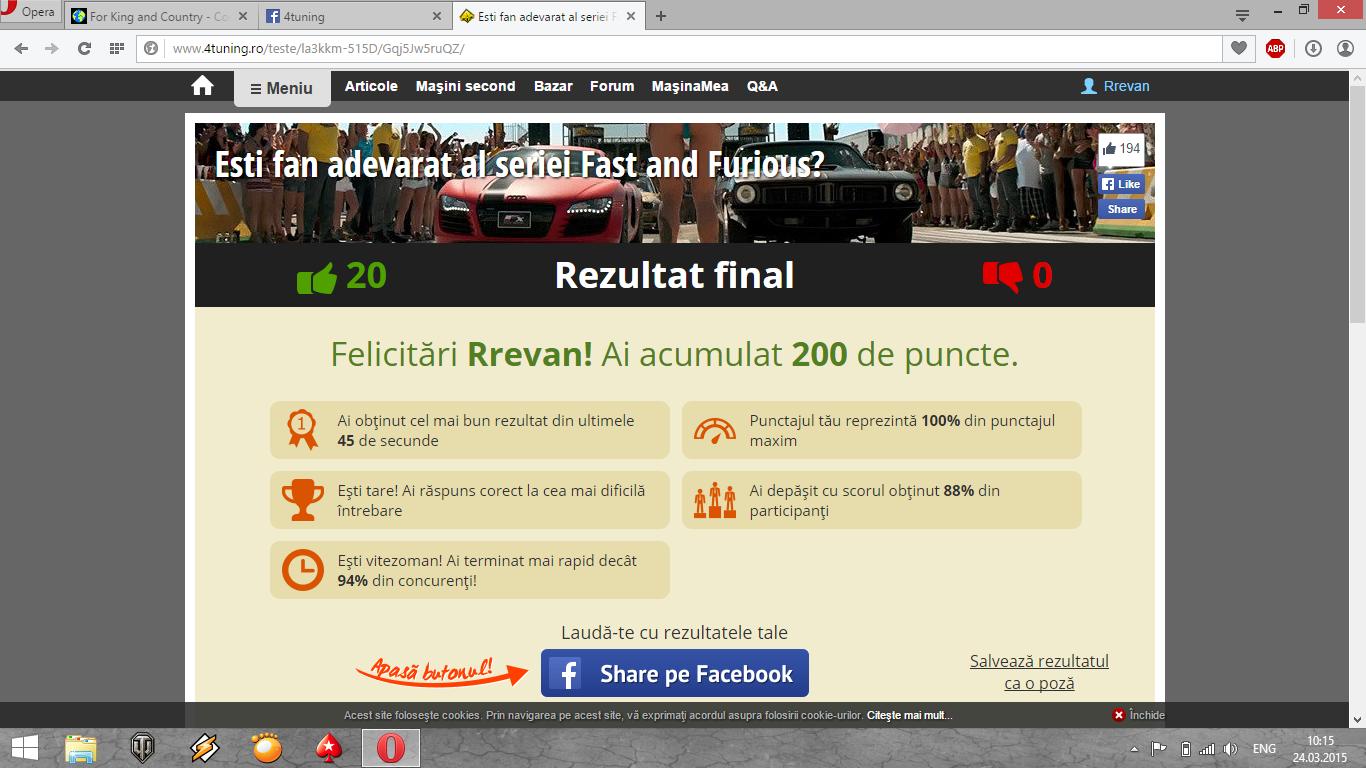Add page to bookmarks with heart icon

(x=1239, y=48)
